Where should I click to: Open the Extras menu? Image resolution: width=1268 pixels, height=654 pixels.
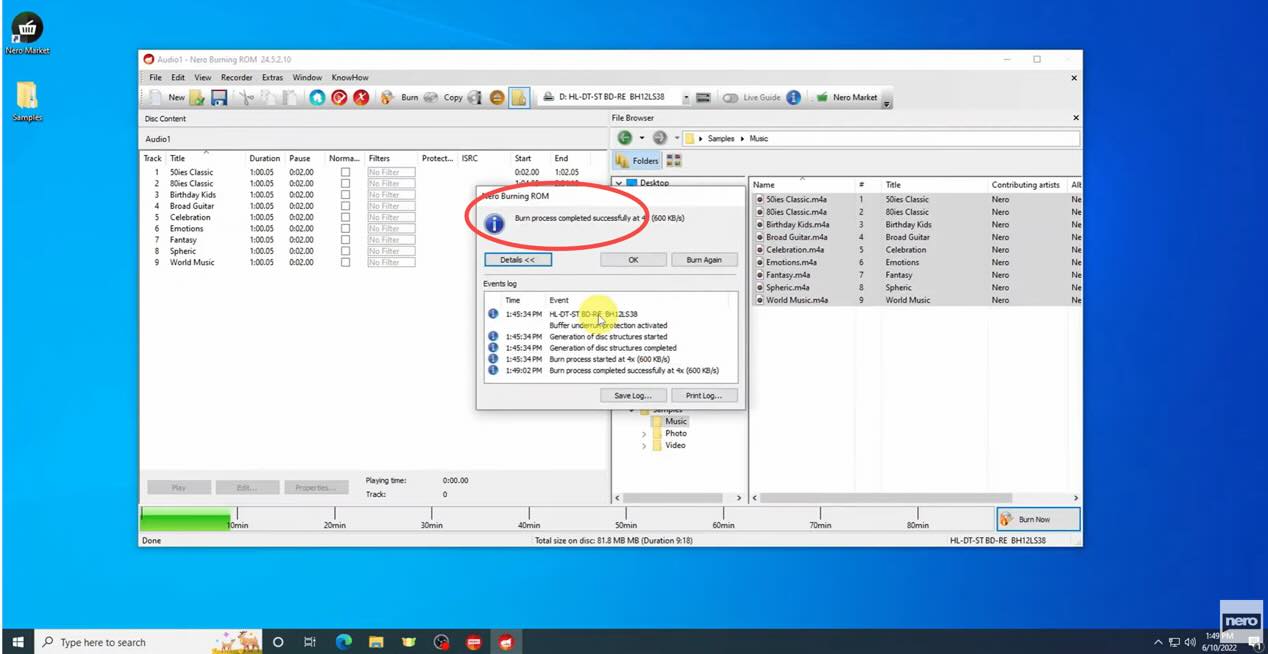pyautogui.click(x=273, y=77)
